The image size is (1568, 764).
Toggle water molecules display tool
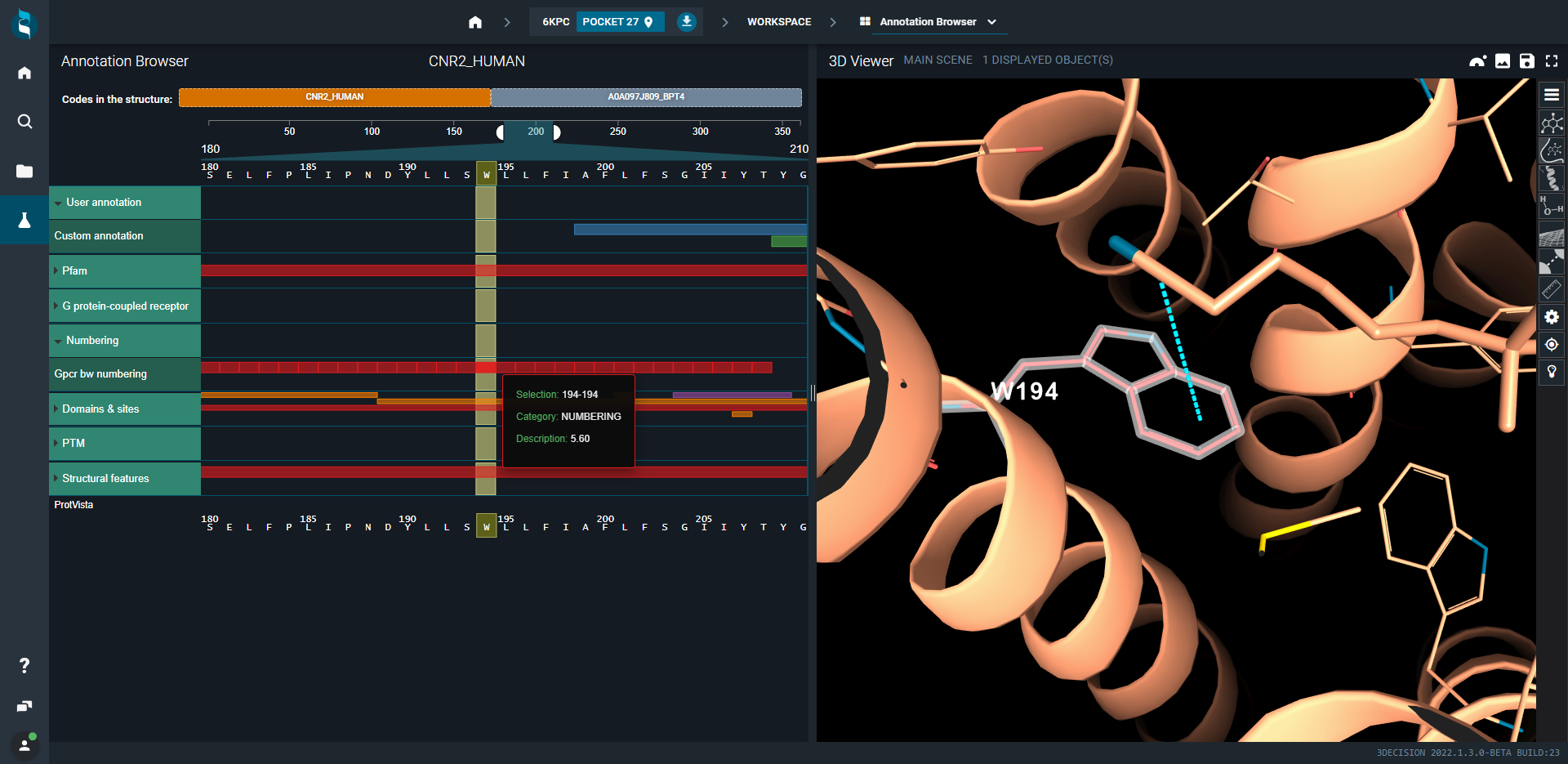(x=1552, y=206)
